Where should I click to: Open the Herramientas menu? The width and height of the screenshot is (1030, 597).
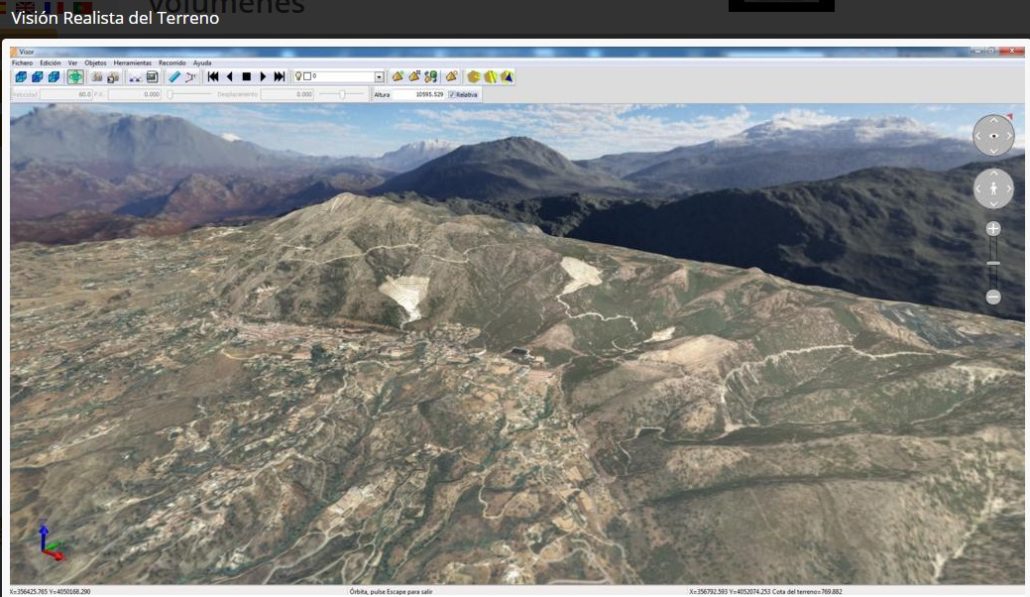point(133,63)
